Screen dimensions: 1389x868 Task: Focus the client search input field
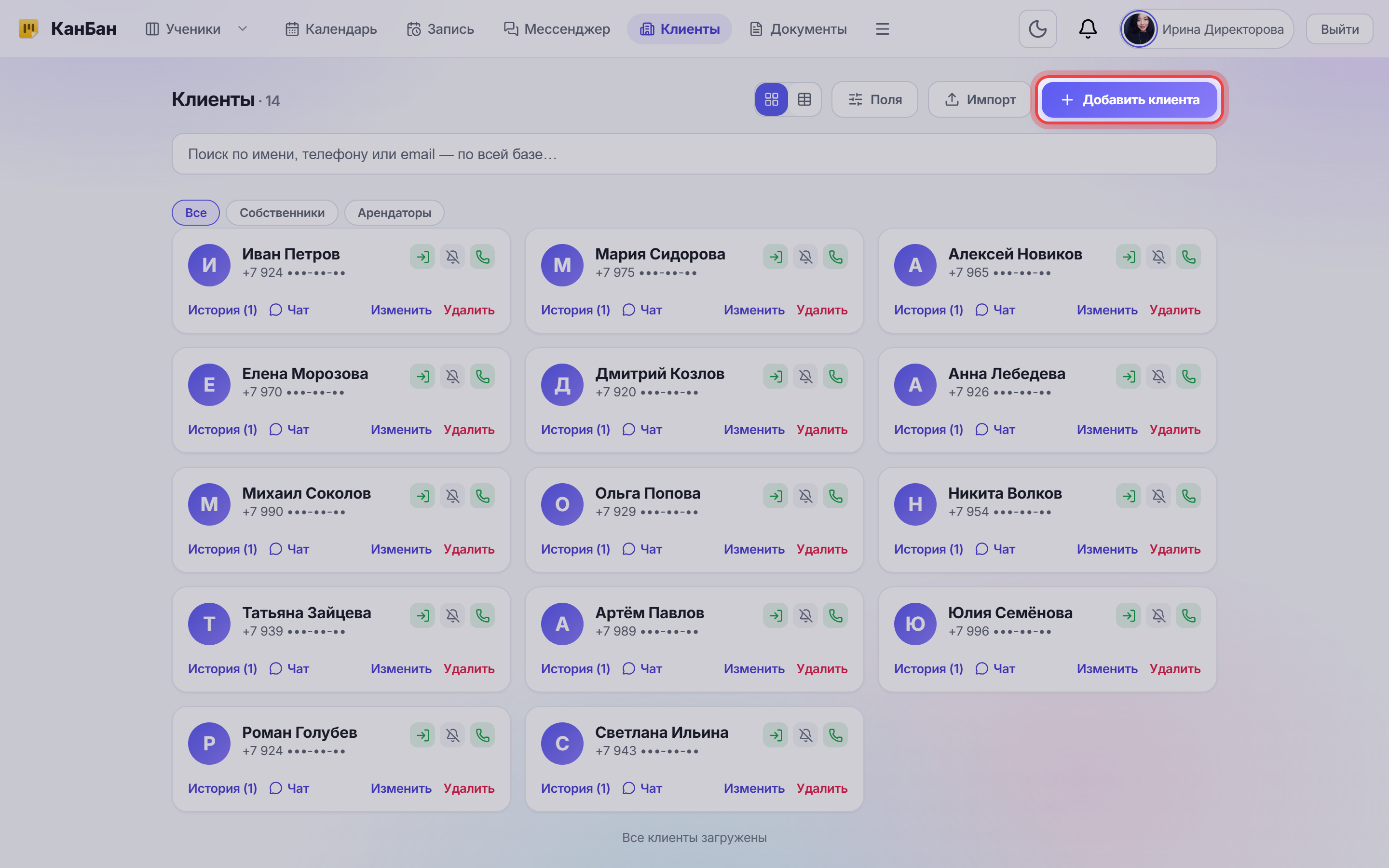(x=694, y=154)
